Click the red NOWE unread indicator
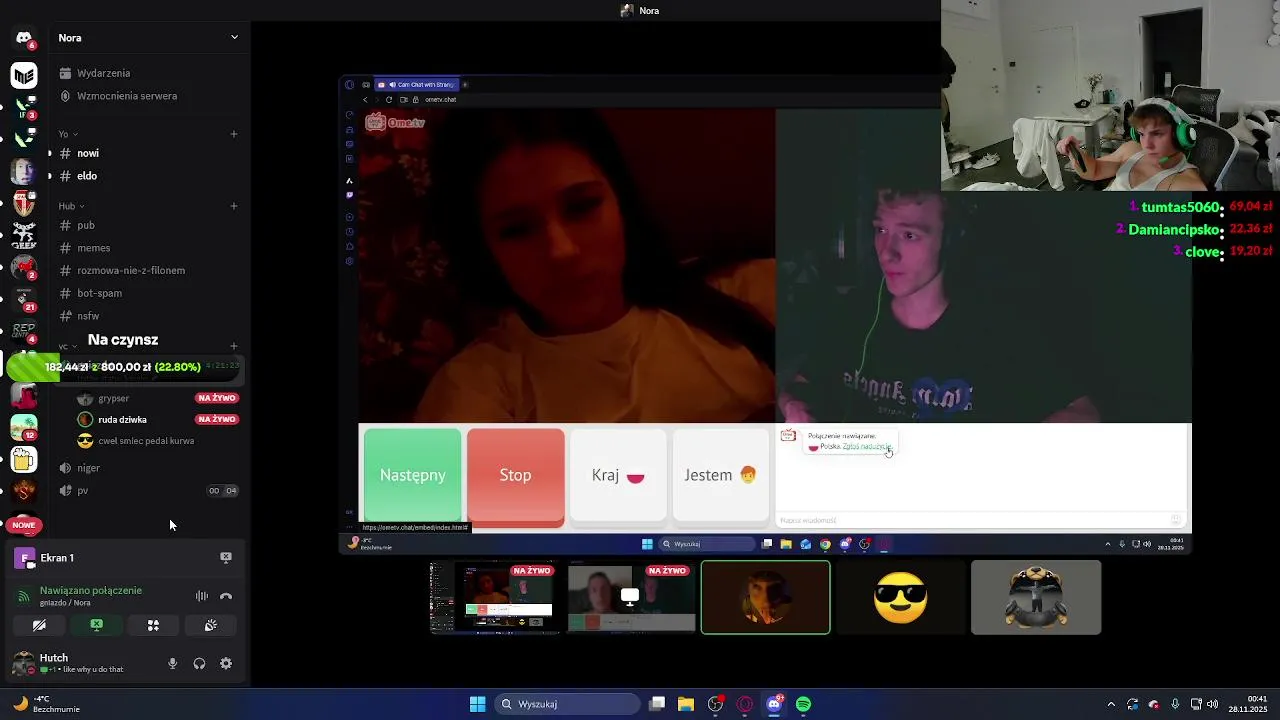The image size is (1280, 720). pyautogui.click(x=24, y=524)
